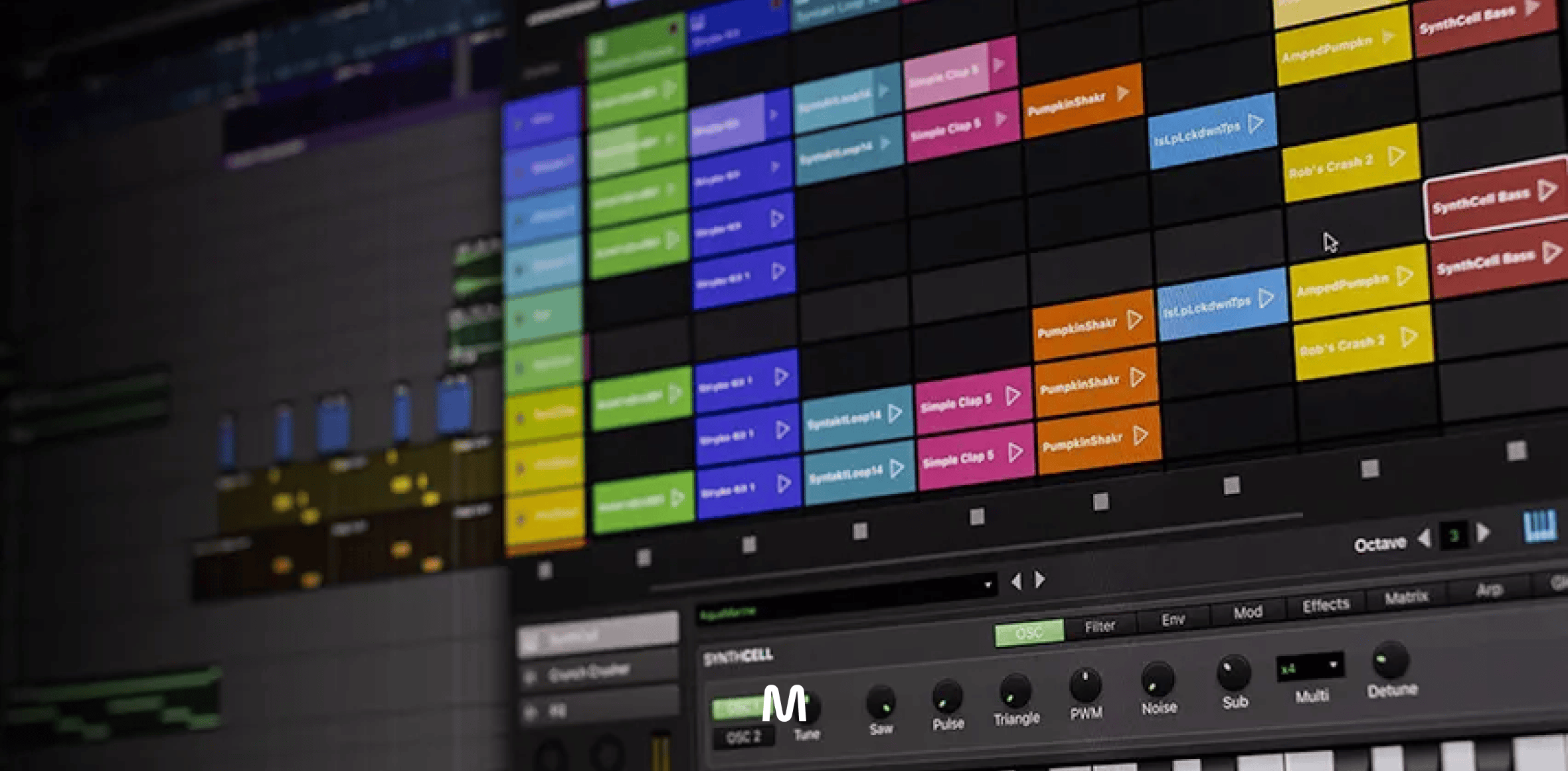Open the Effects tab in SynthCell
Image resolution: width=1568 pixels, height=771 pixels.
[x=1326, y=605]
